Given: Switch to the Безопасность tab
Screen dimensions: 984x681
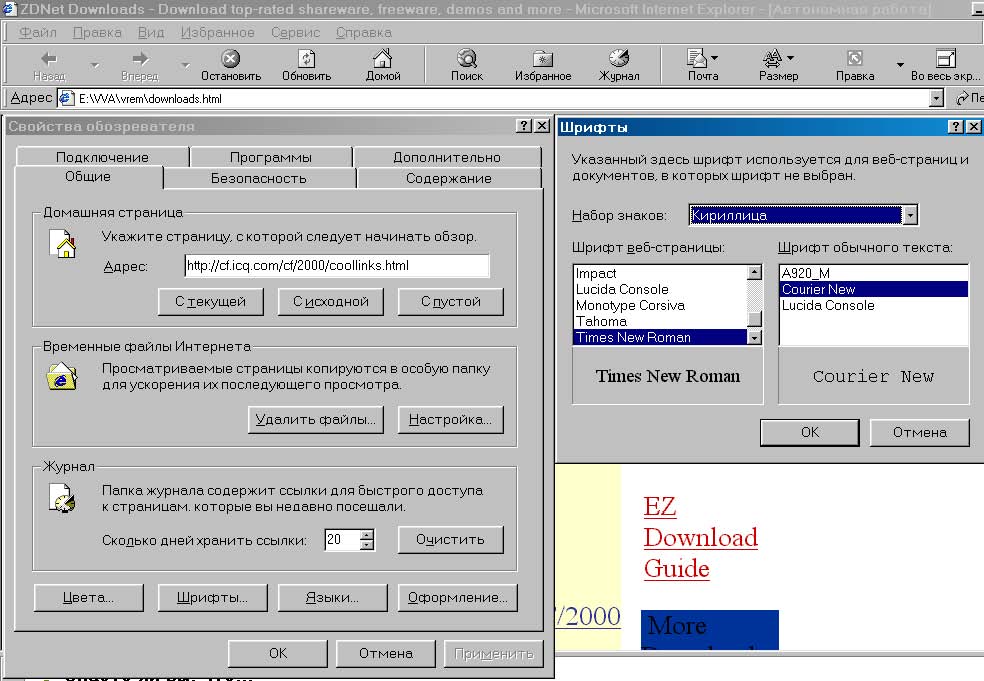Looking at the screenshot, I should tap(259, 178).
